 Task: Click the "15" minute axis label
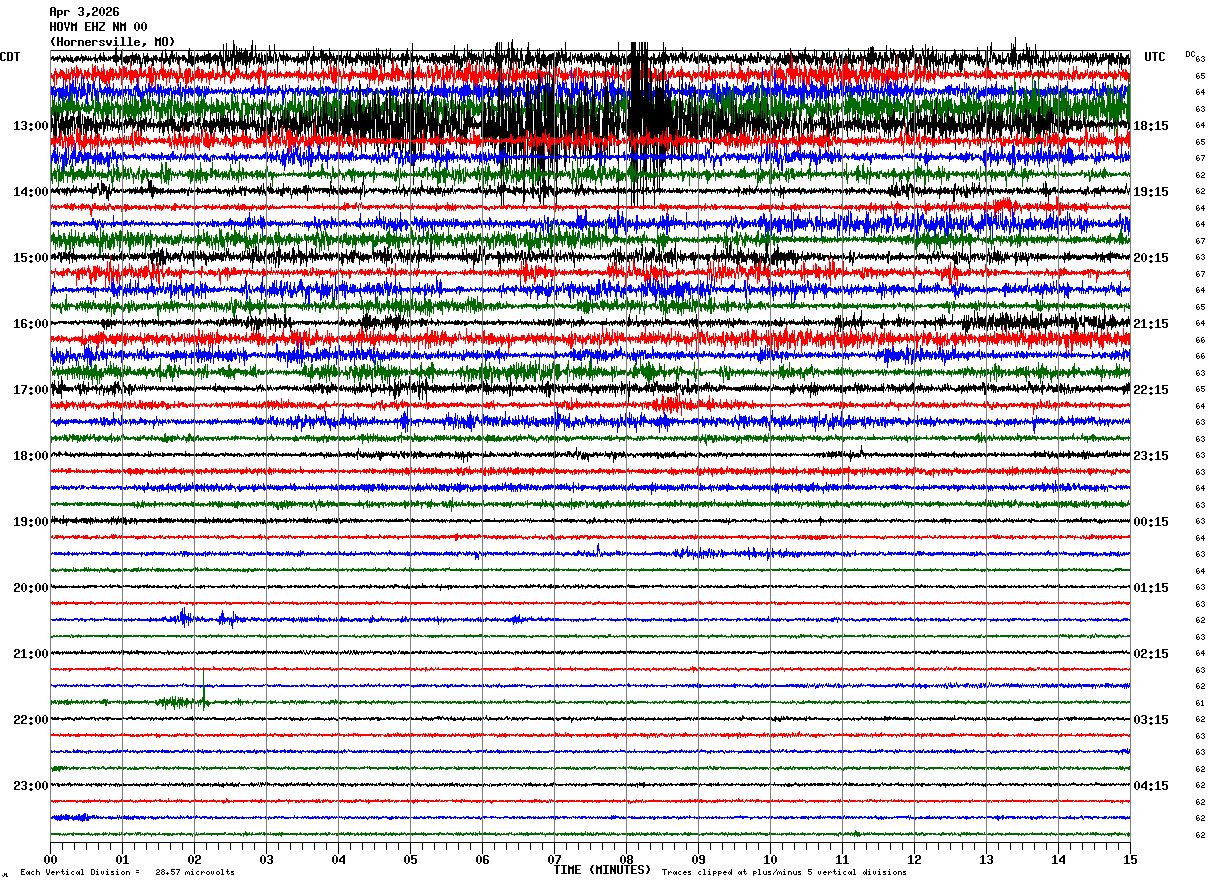(1130, 859)
